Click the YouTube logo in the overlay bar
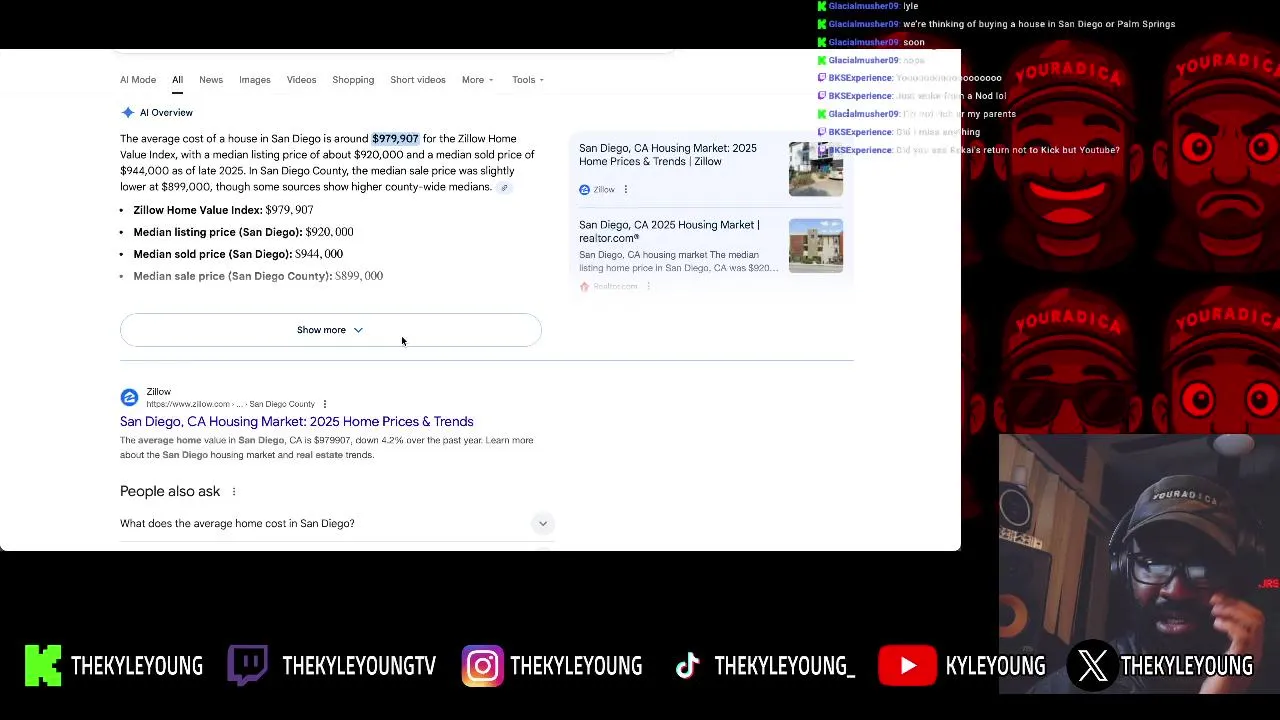This screenshot has height=720, width=1280. click(907, 666)
